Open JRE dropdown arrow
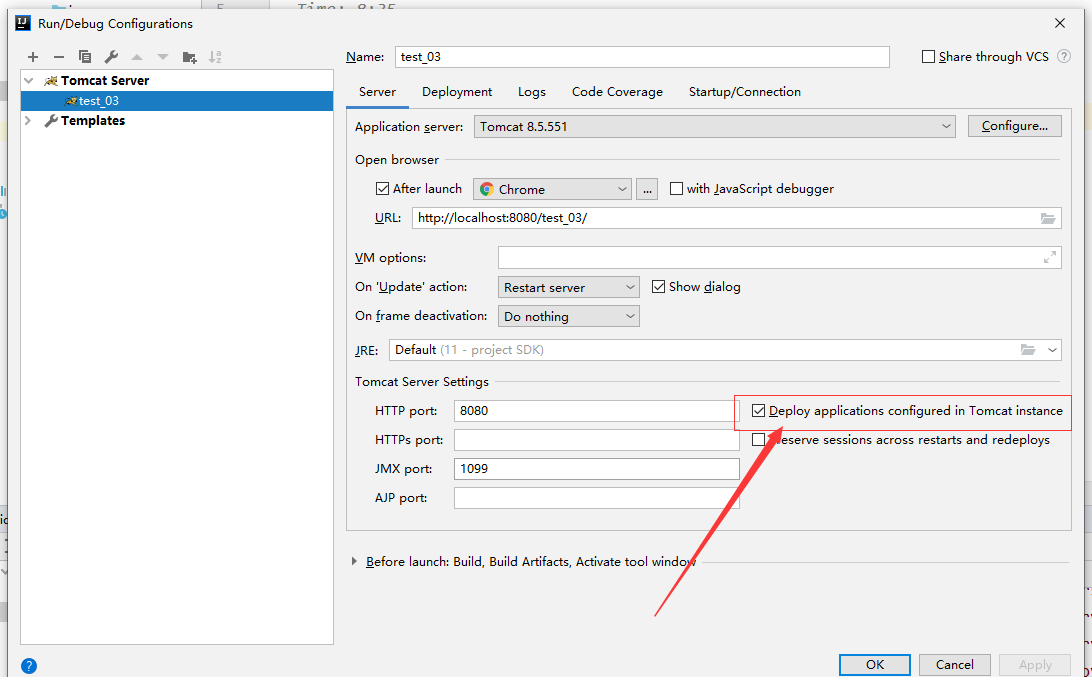The height and width of the screenshot is (677, 1092). tap(1052, 350)
